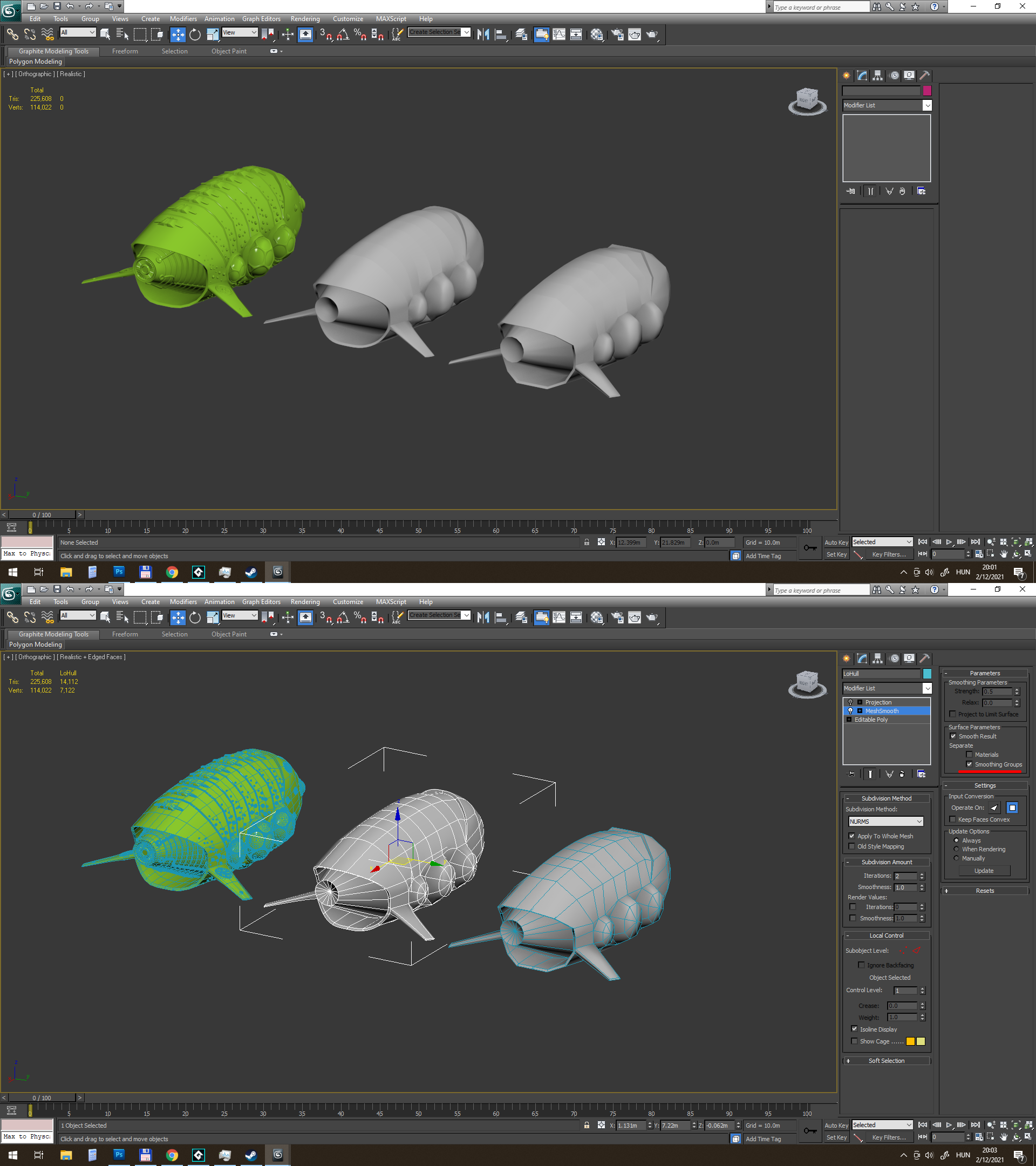This screenshot has height=1166, width=1036.
Task: Click the pin stack icon under the LoHull stack
Action: (851, 774)
